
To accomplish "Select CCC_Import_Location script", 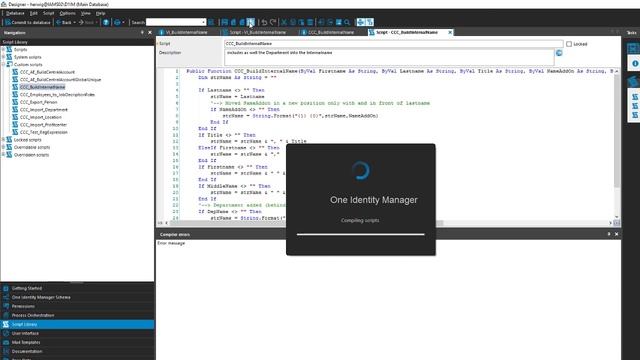I will [x=40, y=117].
